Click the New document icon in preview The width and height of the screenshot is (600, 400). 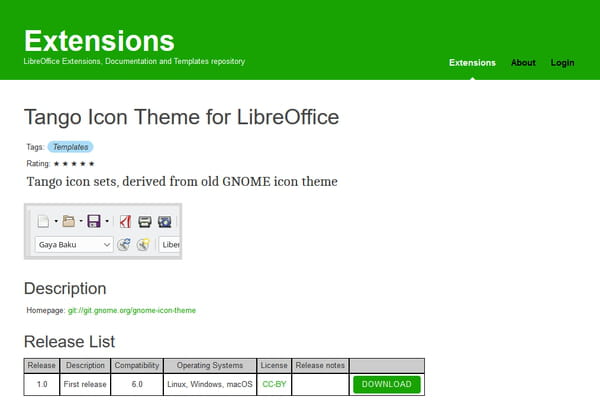point(43,221)
